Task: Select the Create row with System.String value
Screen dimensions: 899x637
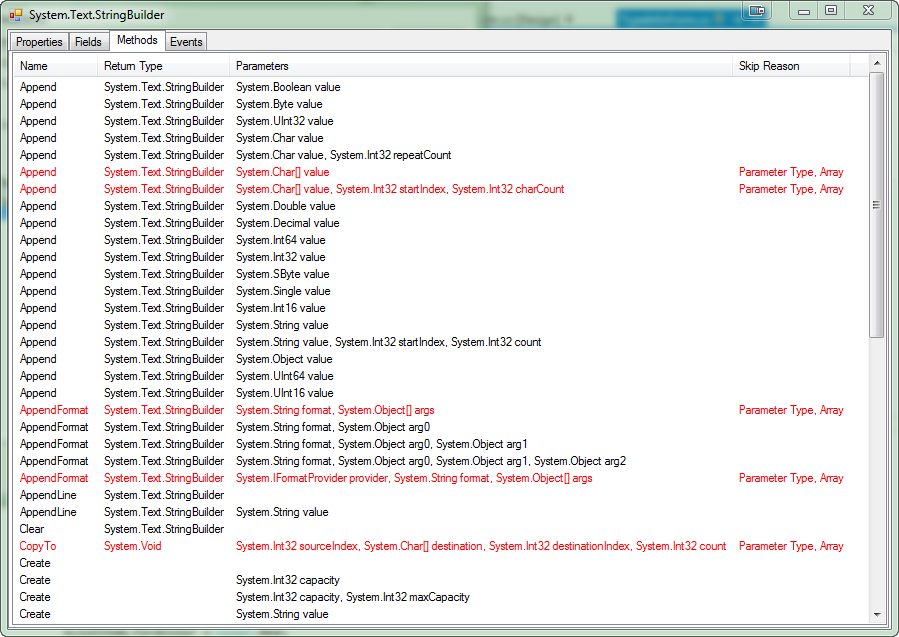Action: (x=441, y=614)
